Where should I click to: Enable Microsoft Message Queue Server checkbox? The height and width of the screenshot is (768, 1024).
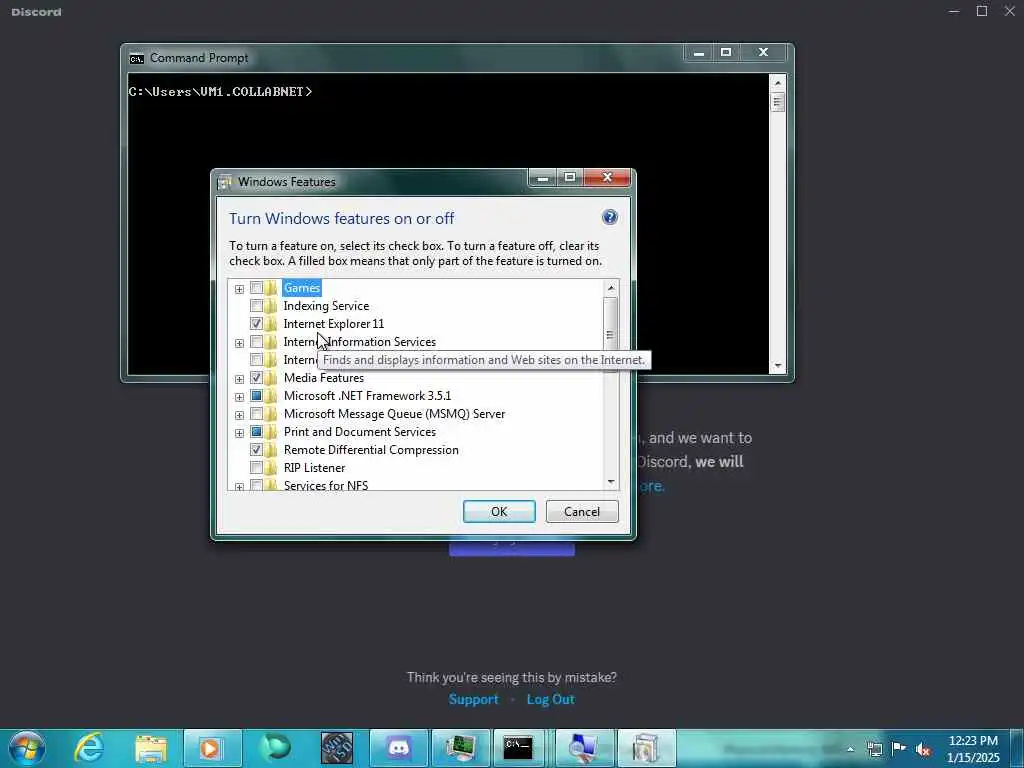(x=256, y=414)
